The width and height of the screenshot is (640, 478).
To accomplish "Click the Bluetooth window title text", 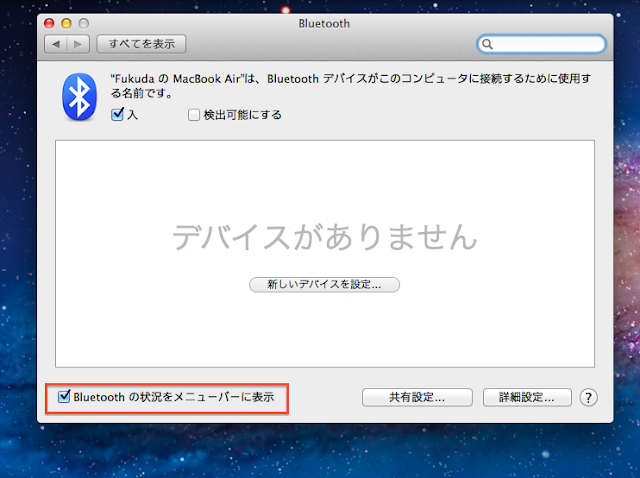I will pyautogui.click(x=324, y=24).
